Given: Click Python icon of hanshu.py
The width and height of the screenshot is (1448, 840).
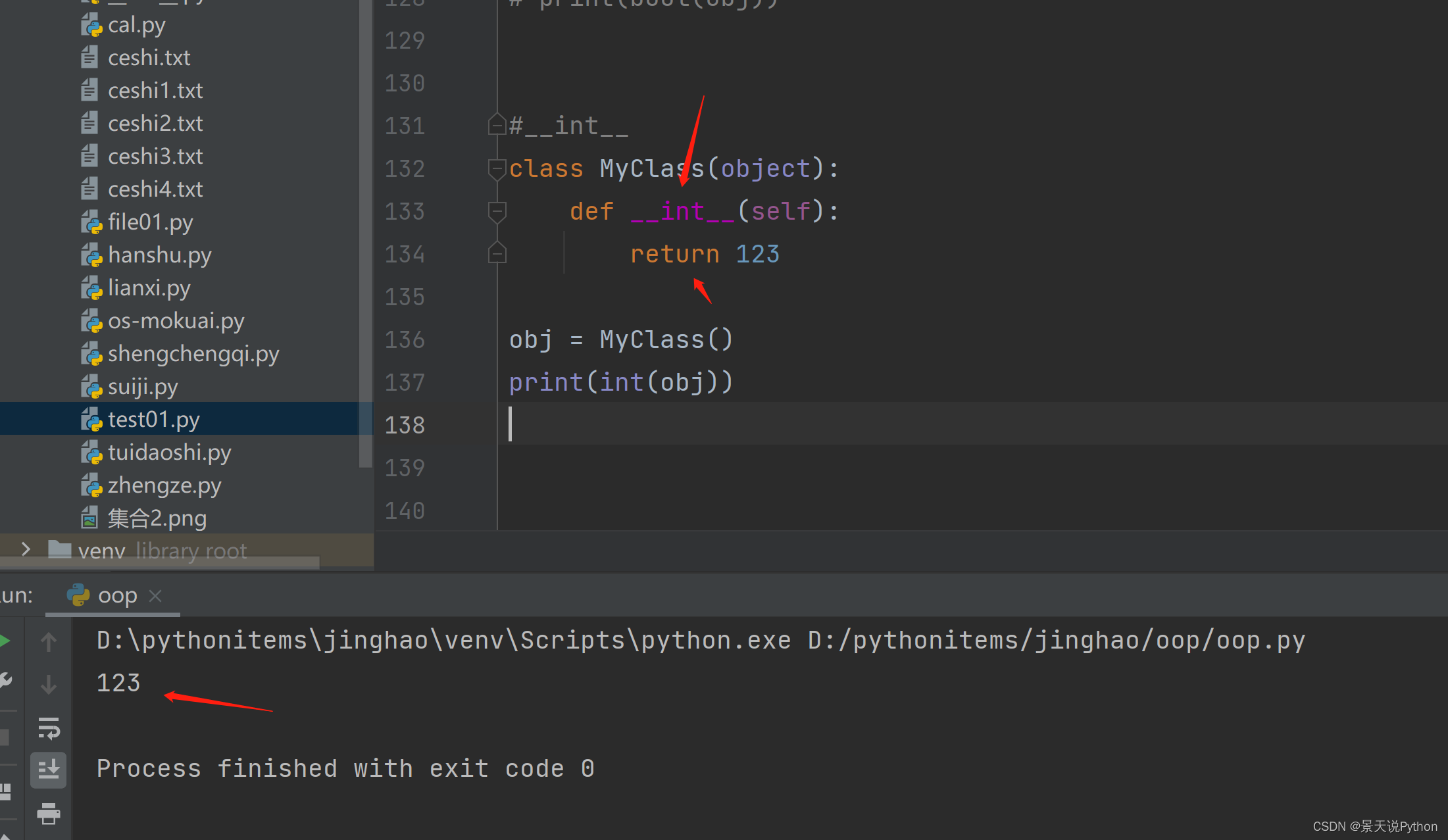Looking at the screenshot, I should pyautogui.click(x=91, y=255).
